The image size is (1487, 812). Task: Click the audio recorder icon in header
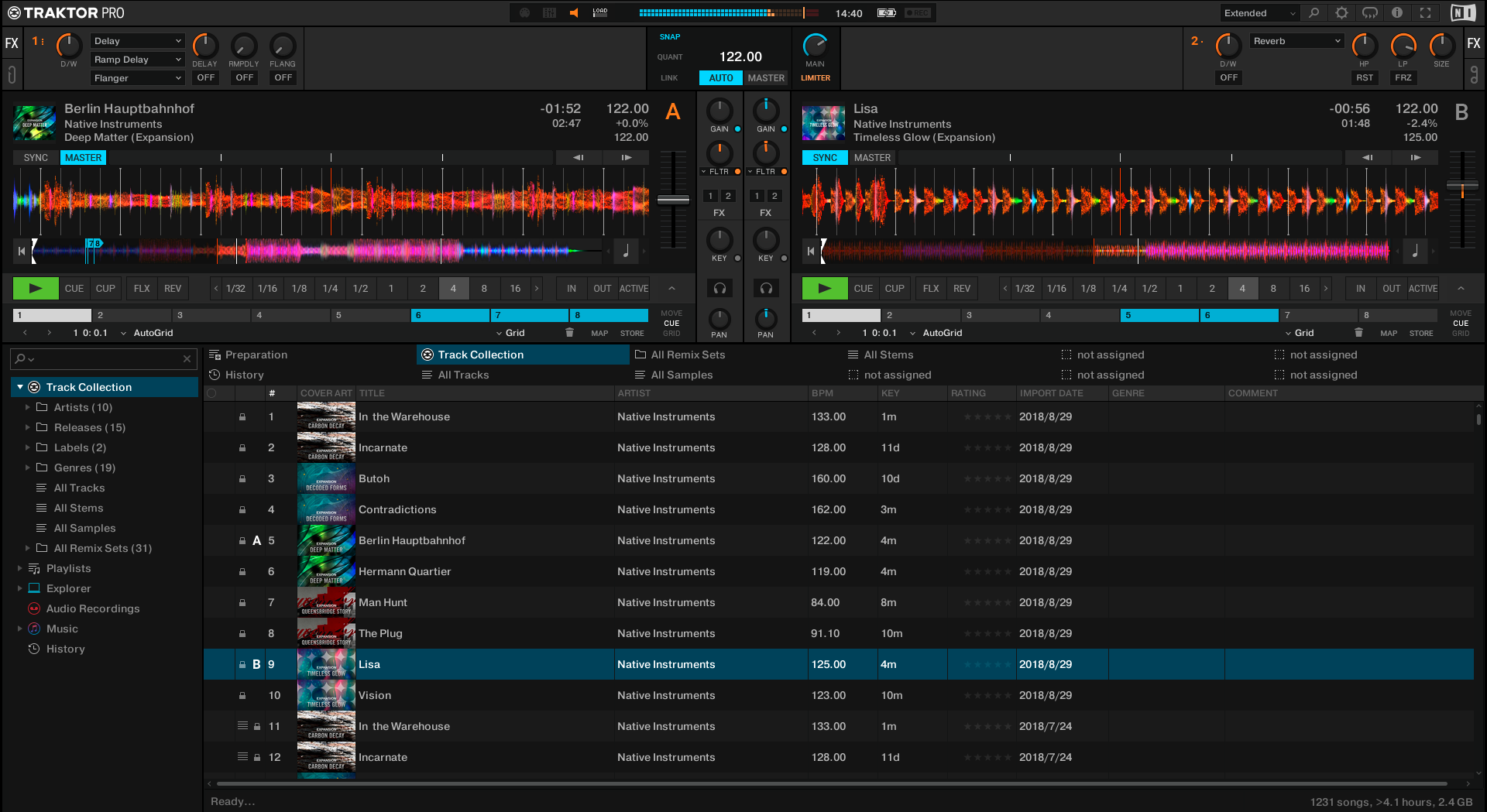pos(918,13)
